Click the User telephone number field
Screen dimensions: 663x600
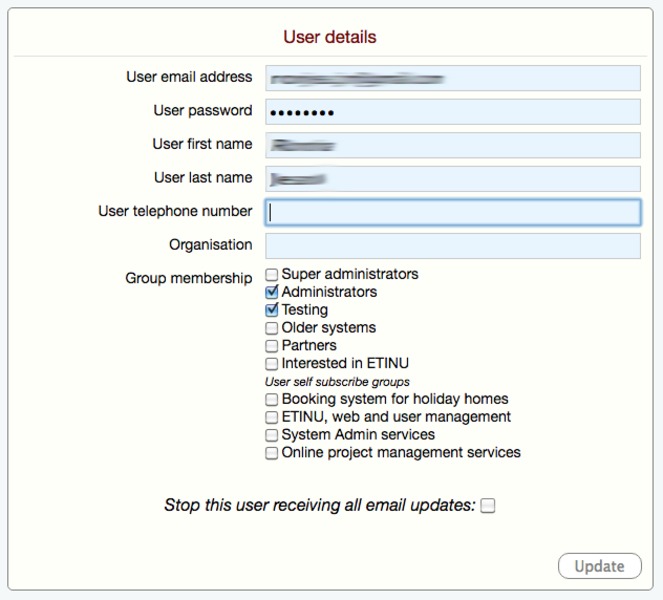[x=452, y=212]
